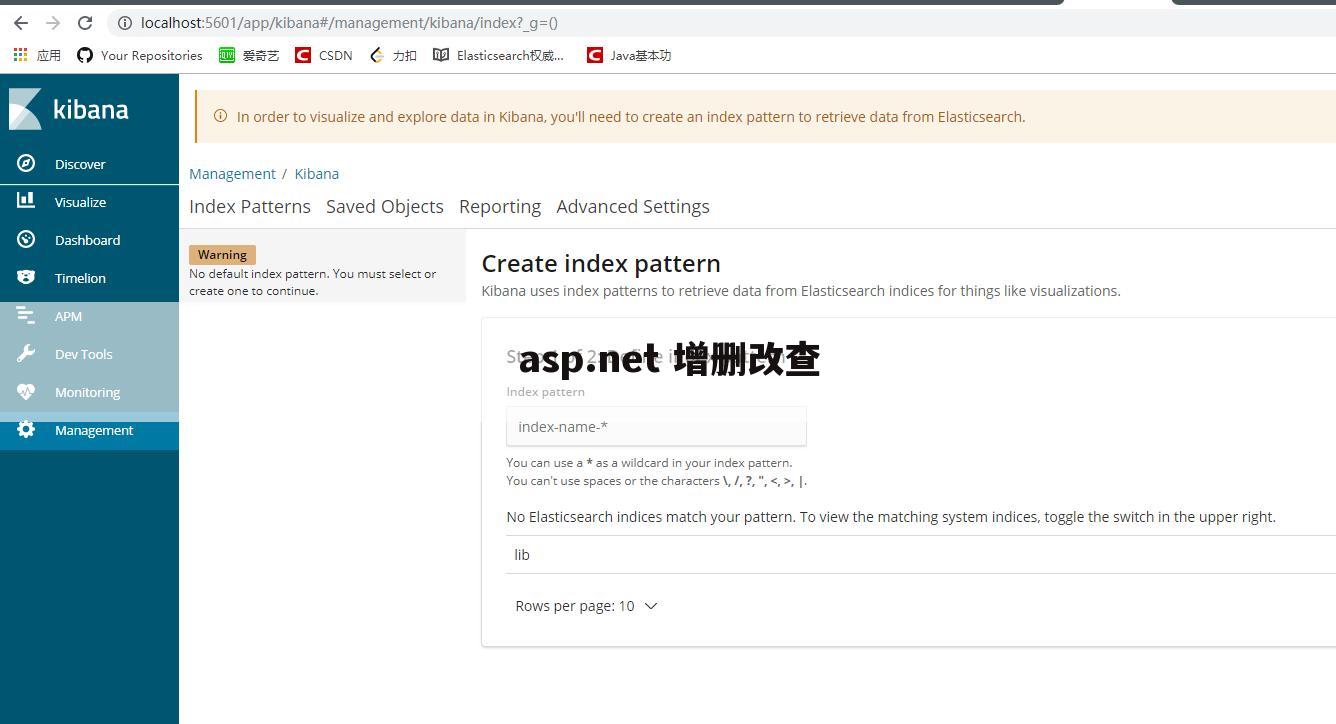Open the 爱奇艺 bookmark
Viewport: 1336px width, 724px height.
coord(249,55)
